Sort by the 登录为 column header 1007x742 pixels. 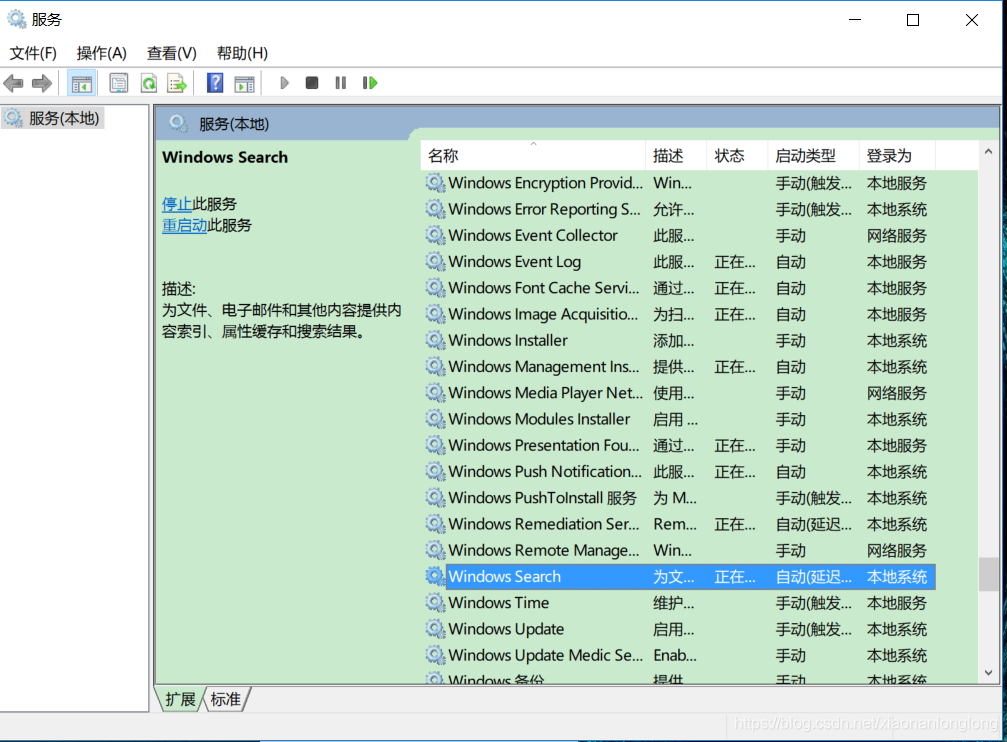point(897,155)
